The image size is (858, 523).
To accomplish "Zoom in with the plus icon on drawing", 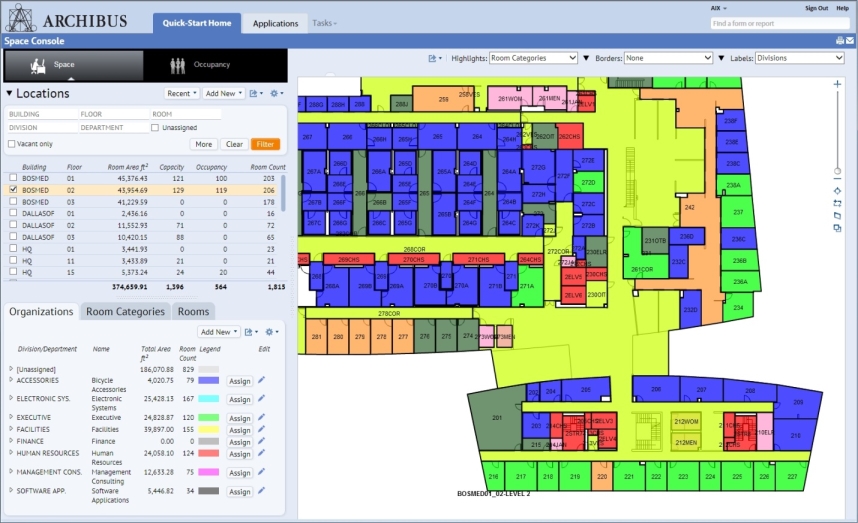I will tap(837, 84).
